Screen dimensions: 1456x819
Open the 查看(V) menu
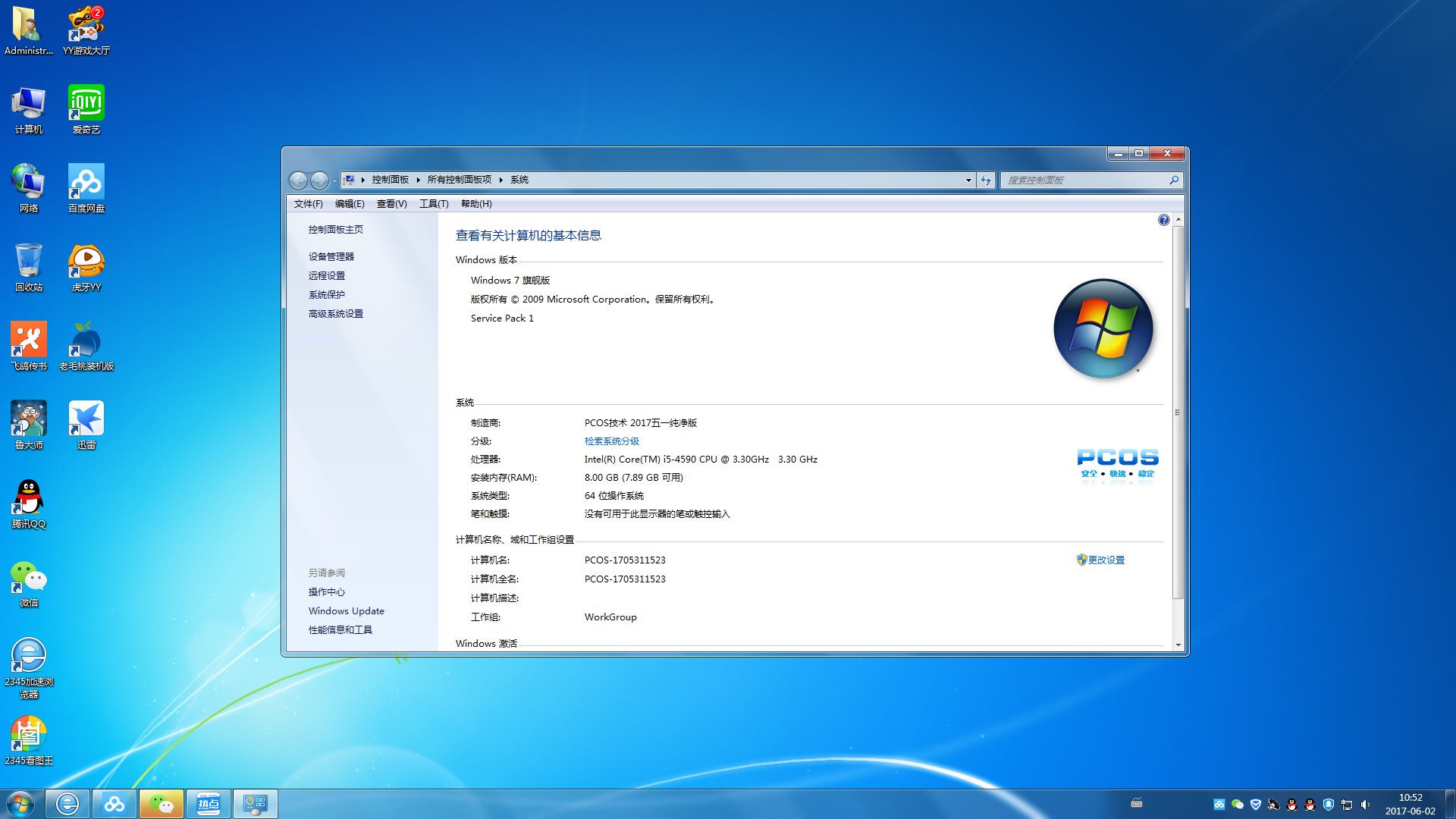[392, 204]
